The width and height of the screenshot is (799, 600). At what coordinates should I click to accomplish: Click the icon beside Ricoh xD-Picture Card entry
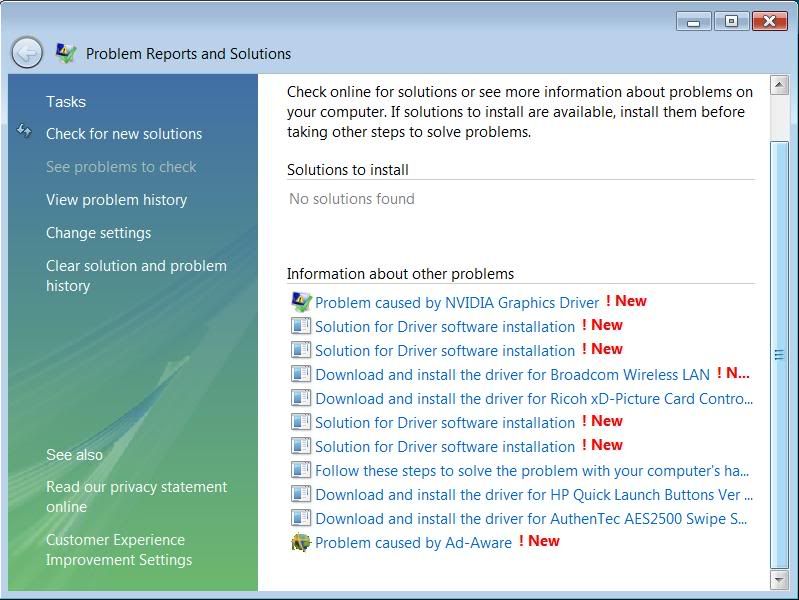tap(301, 398)
